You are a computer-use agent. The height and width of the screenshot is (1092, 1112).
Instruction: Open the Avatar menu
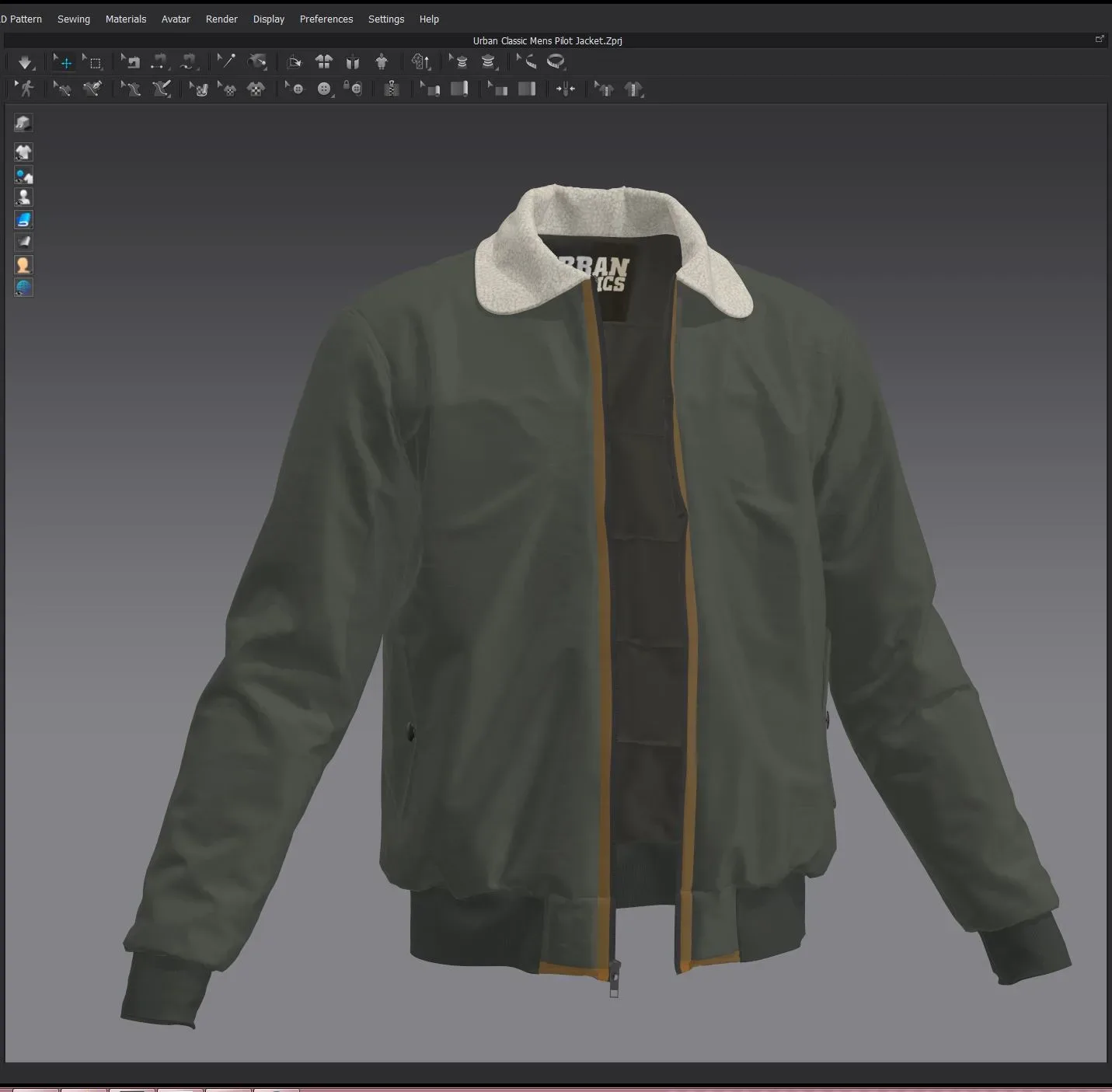(176, 19)
